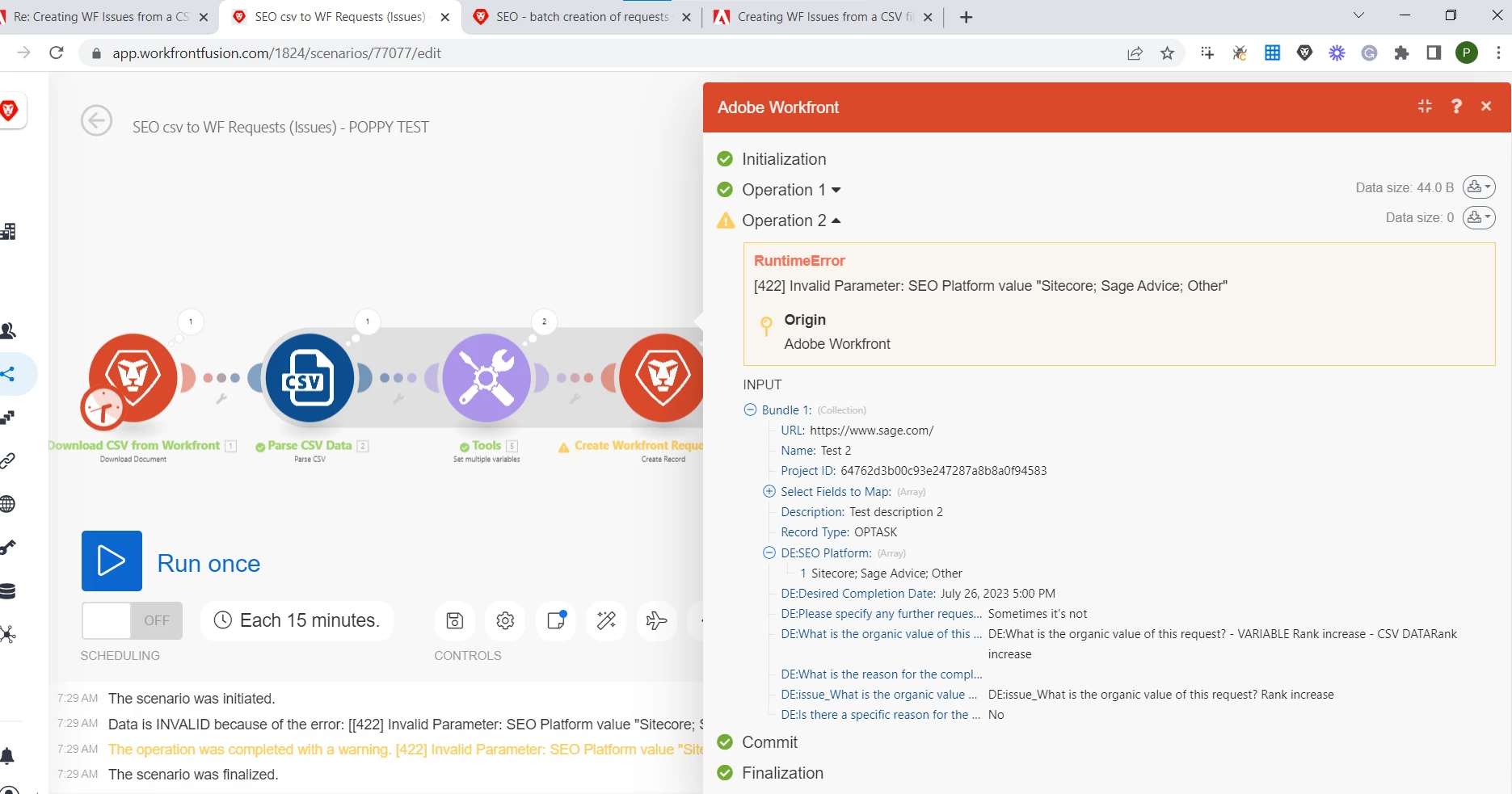Toggle scheduling ON/OFF switch
This screenshot has height=794, width=1512.
pyautogui.click(x=132, y=620)
